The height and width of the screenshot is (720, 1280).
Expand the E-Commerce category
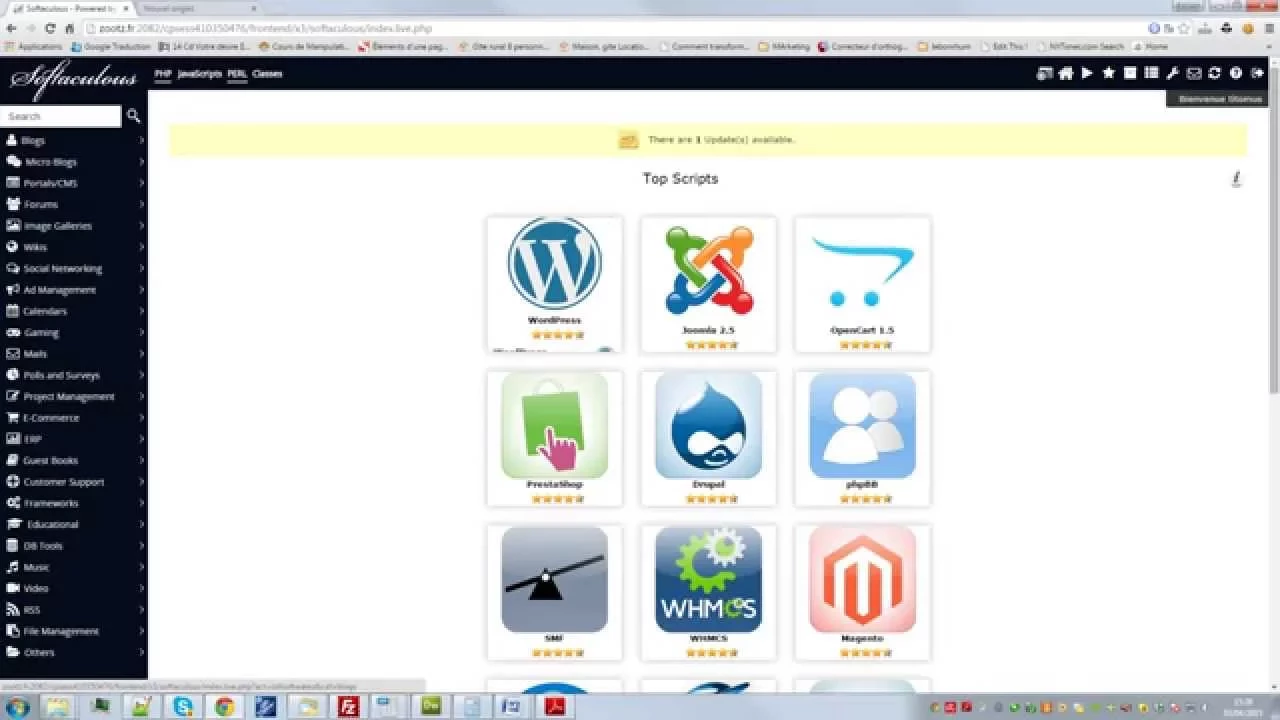74,418
